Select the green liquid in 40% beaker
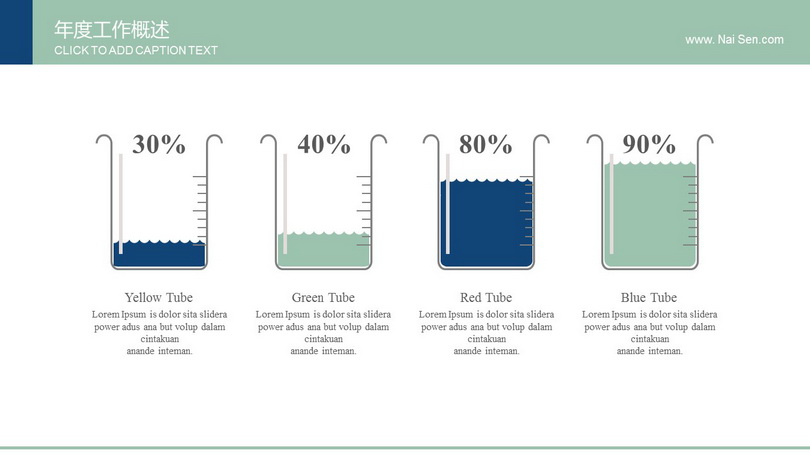 click(x=323, y=250)
